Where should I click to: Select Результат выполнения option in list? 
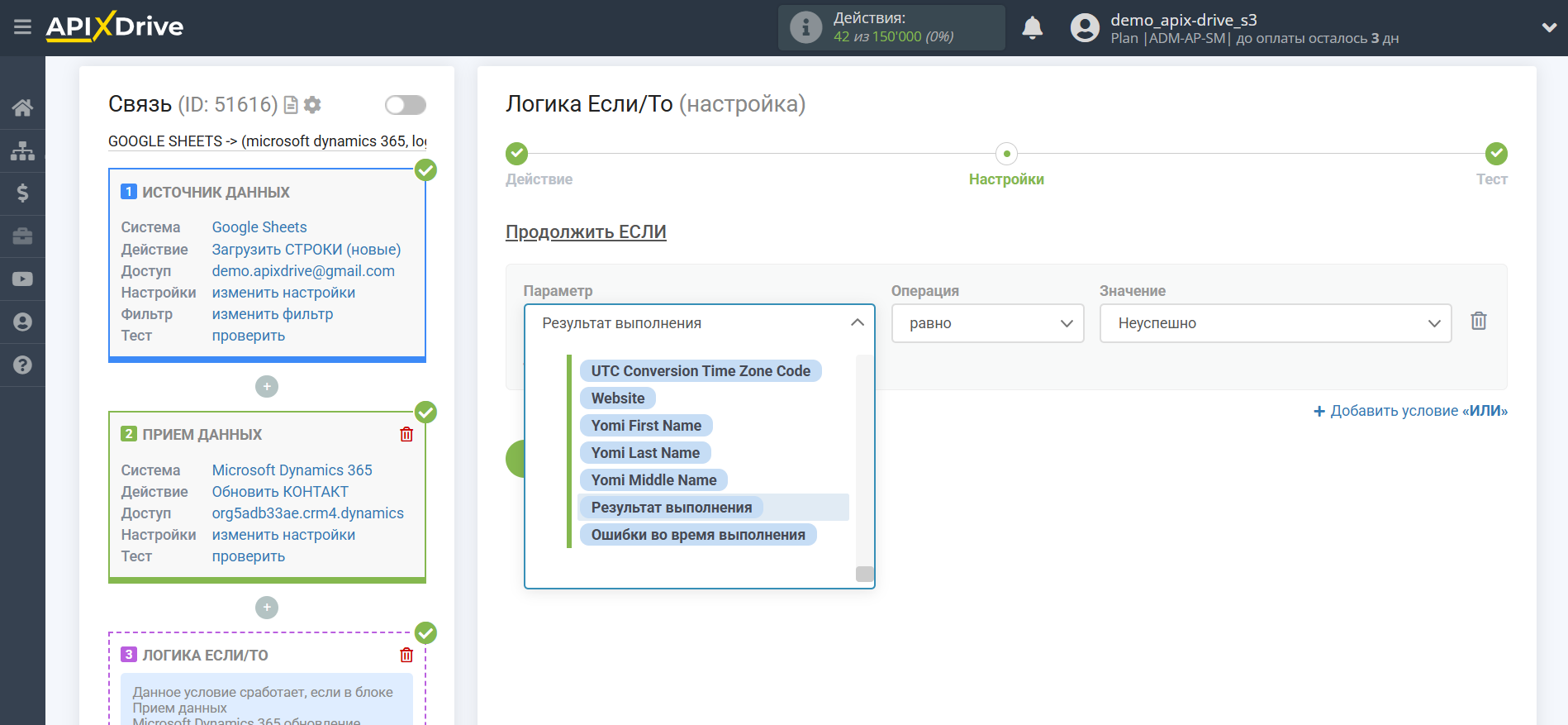pos(672,508)
